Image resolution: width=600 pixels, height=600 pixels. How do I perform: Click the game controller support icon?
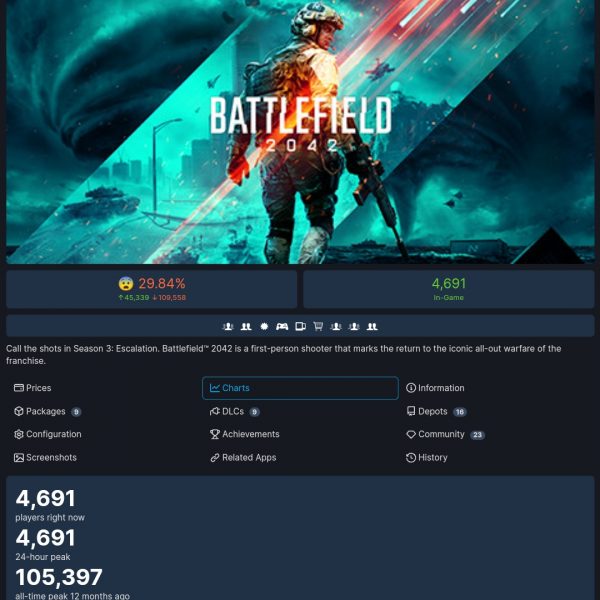[x=282, y=326]
